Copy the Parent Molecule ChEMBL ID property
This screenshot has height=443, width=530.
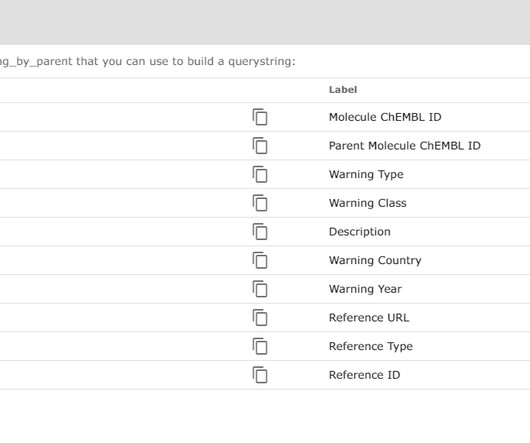260,146
